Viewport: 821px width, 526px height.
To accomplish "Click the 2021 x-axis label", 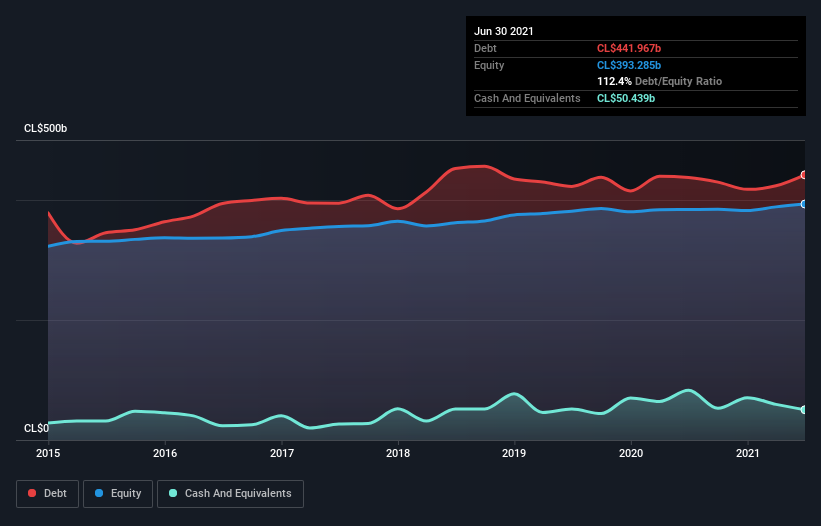I will coord(748,453).
